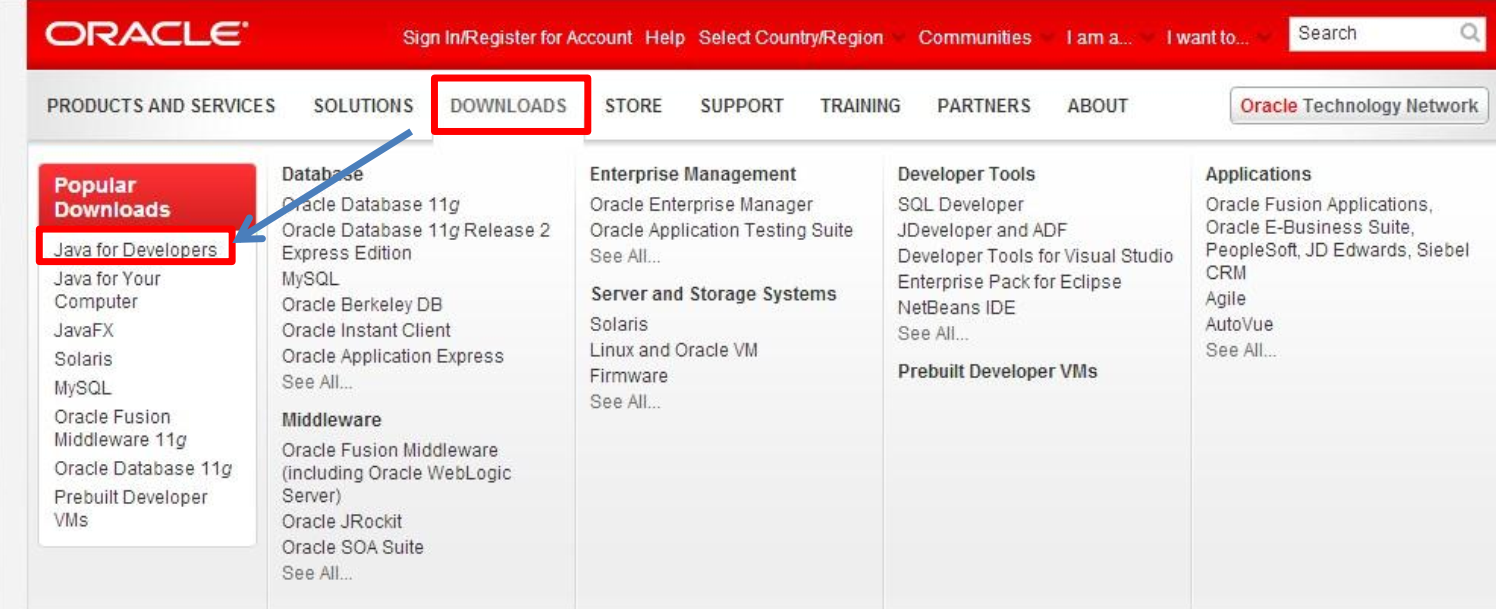This screenshot has width=1496, height=609.
Task: Open the Help link
Action: pos(665,38)
